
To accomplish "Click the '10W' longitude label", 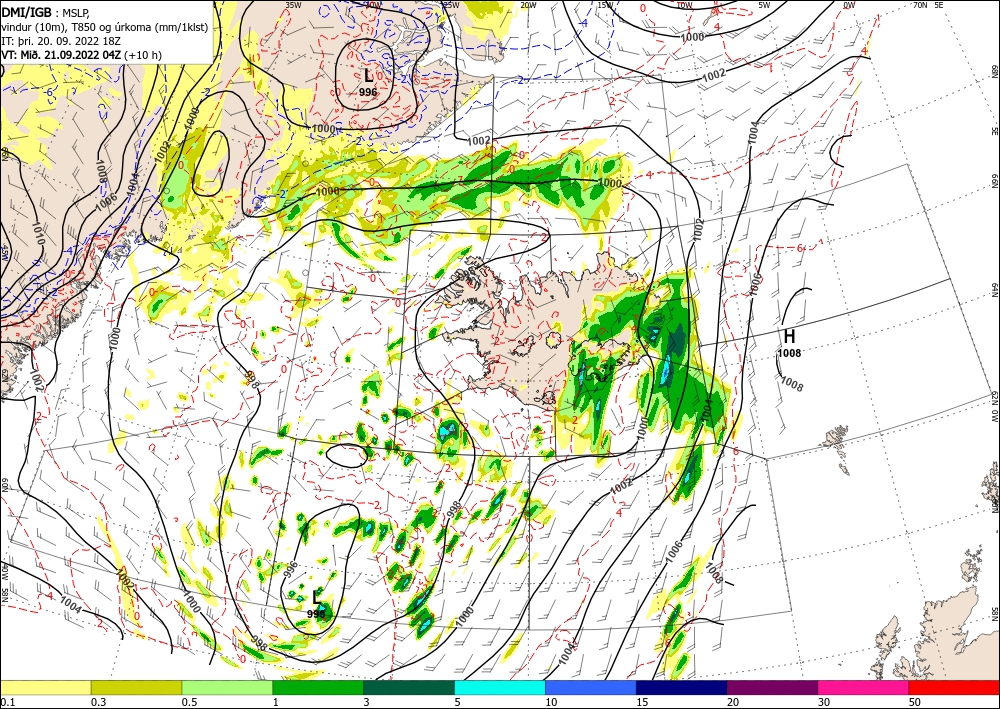I will coord(684,5).
